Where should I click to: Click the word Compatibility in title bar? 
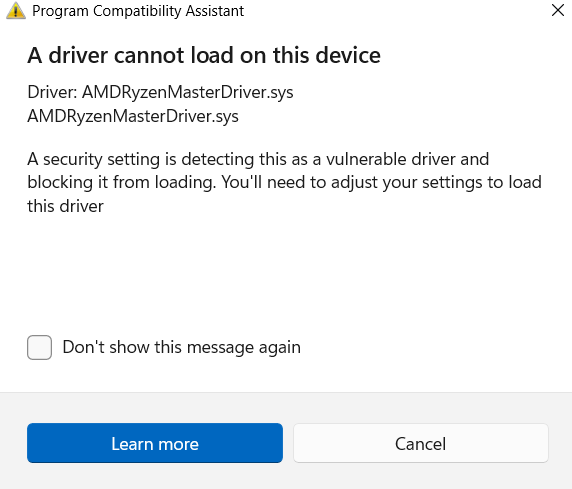[x=137, y=11]
